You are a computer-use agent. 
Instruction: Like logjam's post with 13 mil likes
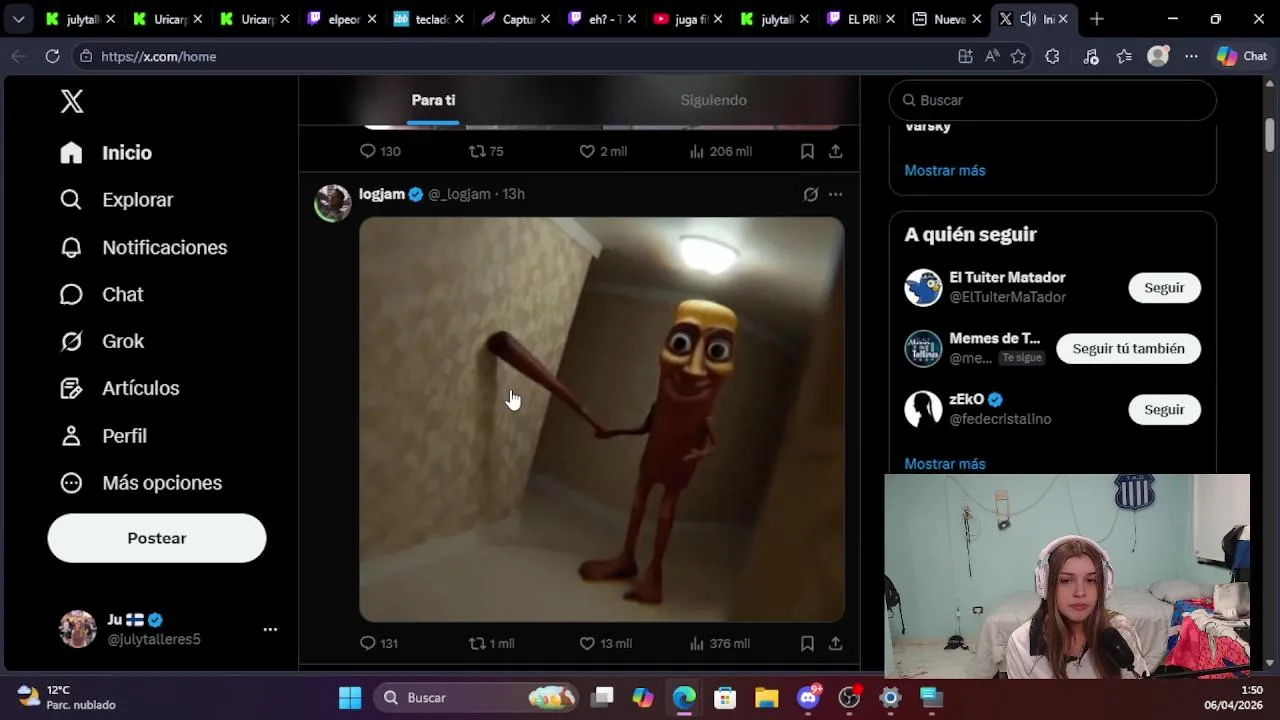(x=606, y=643)
